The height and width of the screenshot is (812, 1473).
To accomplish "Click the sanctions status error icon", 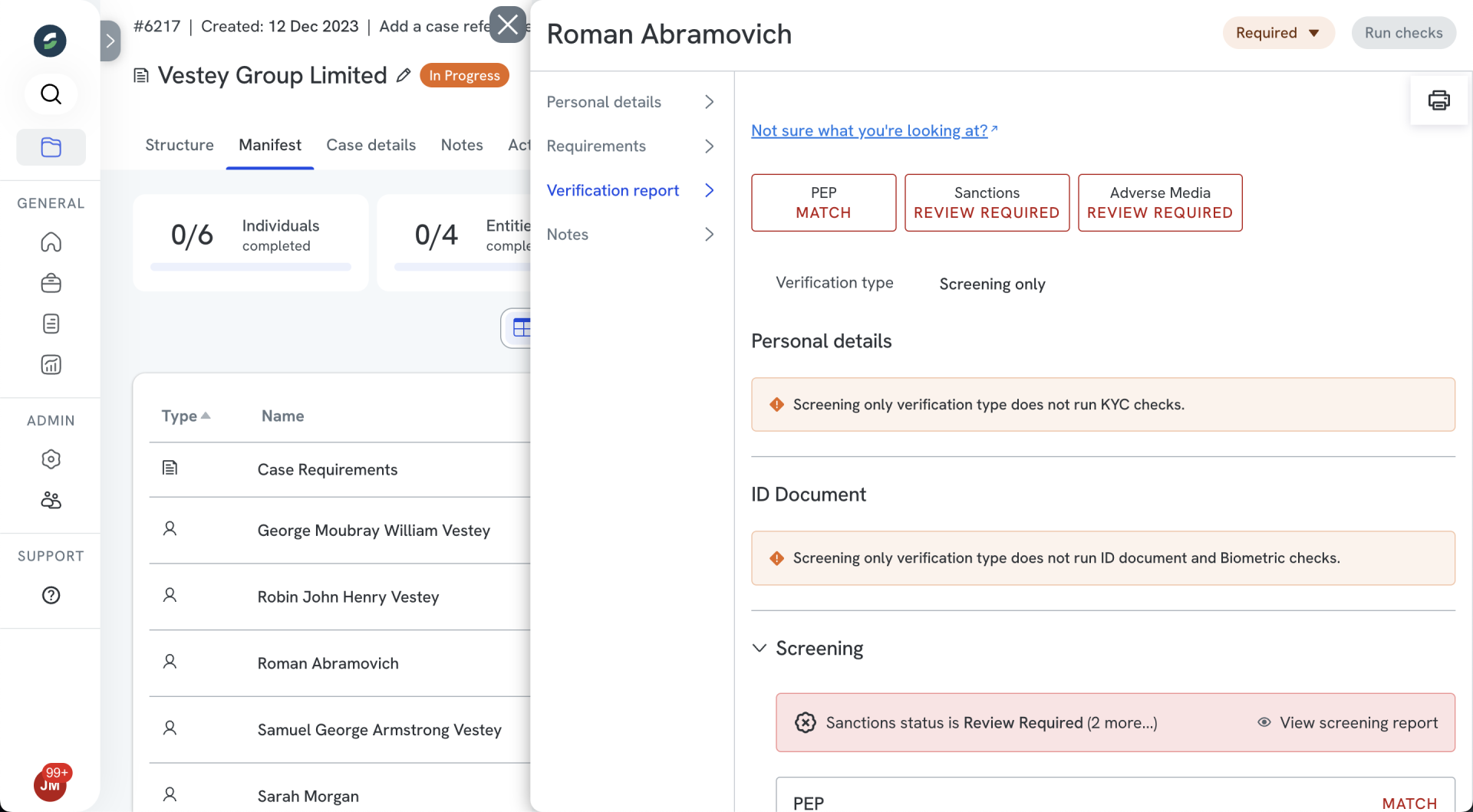I will (805, 722).
